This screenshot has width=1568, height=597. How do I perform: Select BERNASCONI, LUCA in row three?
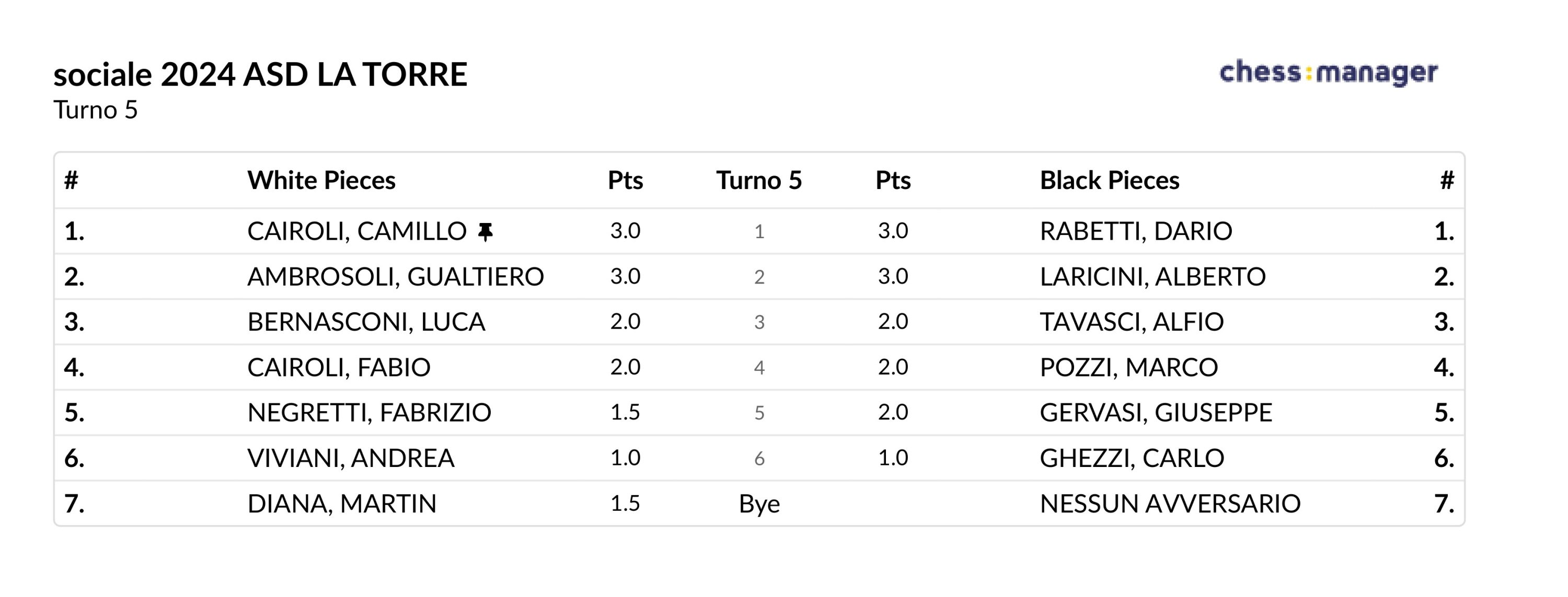(366, 322)
